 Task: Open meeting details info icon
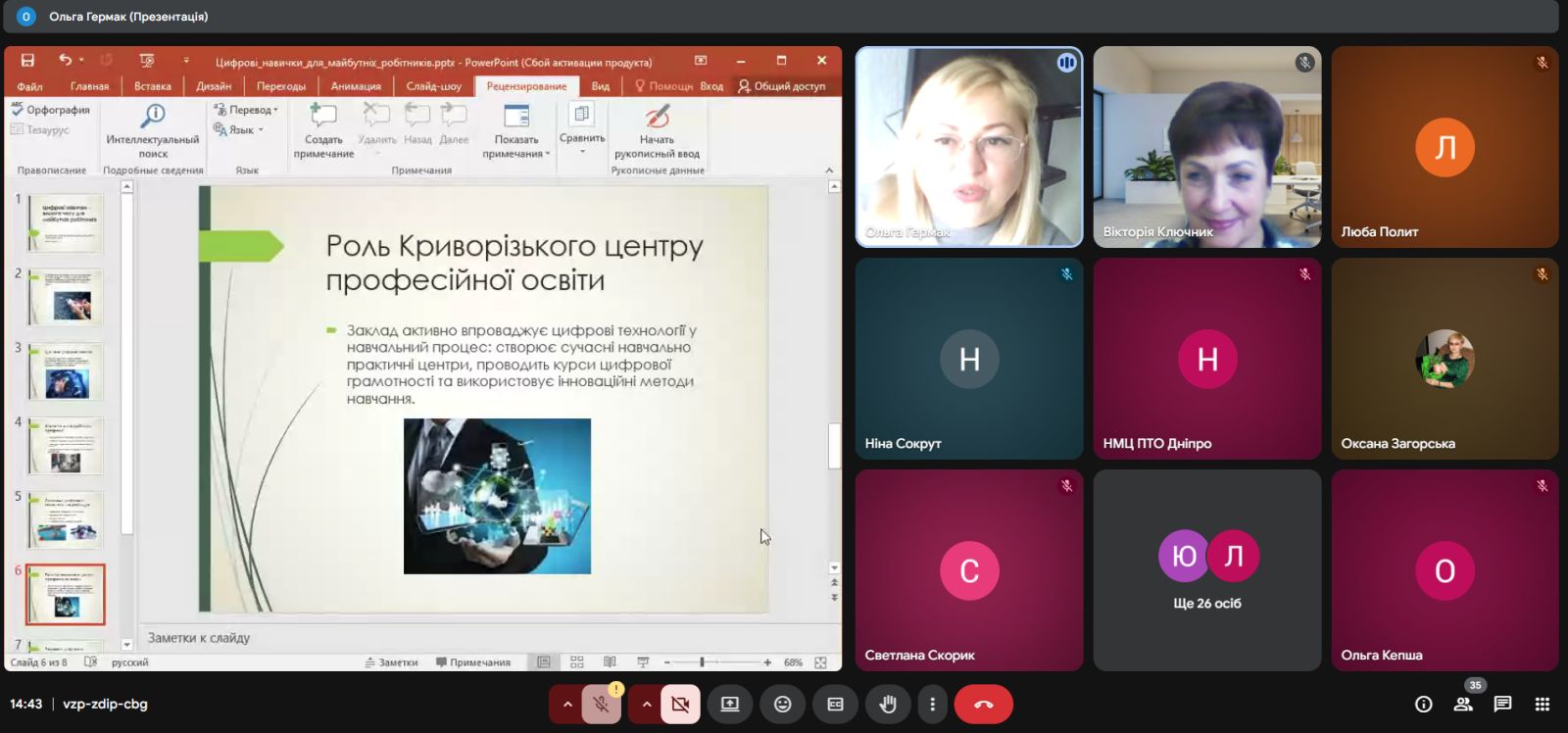[x=1423, y=704]
